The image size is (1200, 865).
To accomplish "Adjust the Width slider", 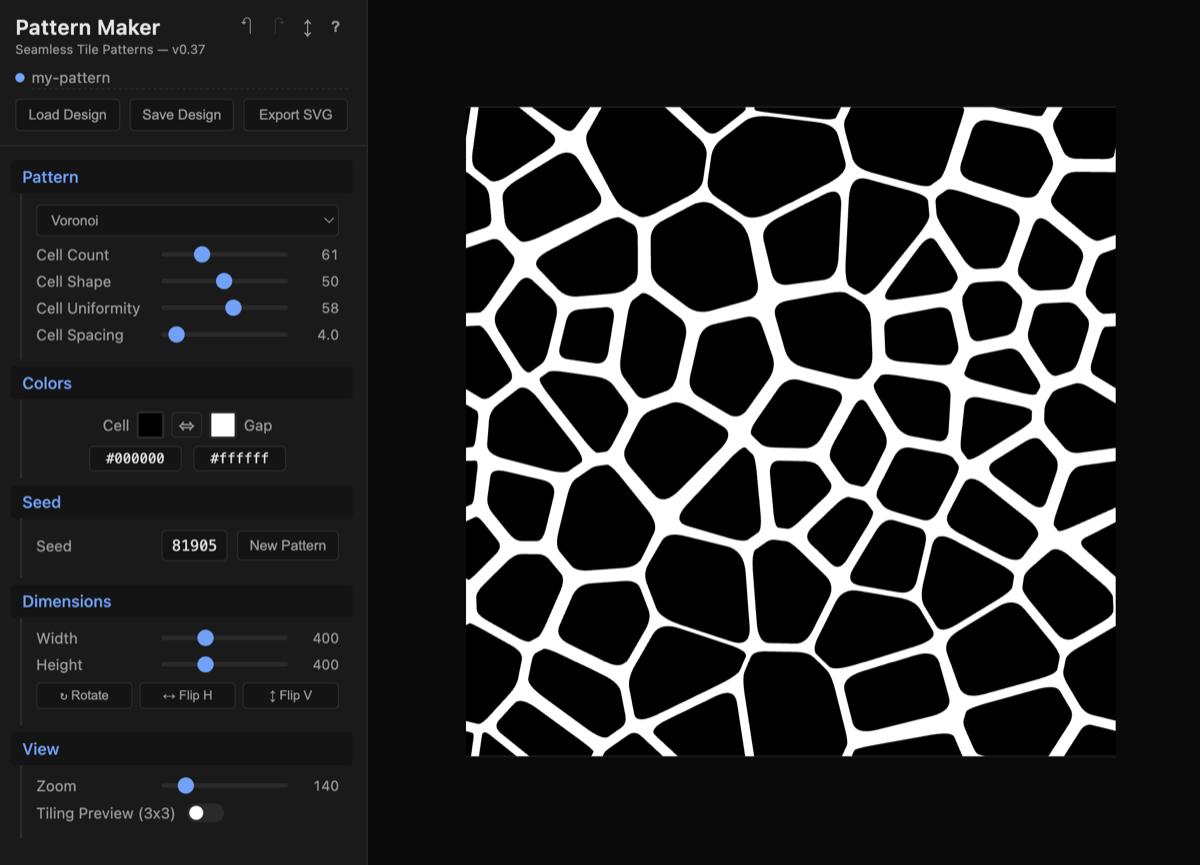I will 224,638.
